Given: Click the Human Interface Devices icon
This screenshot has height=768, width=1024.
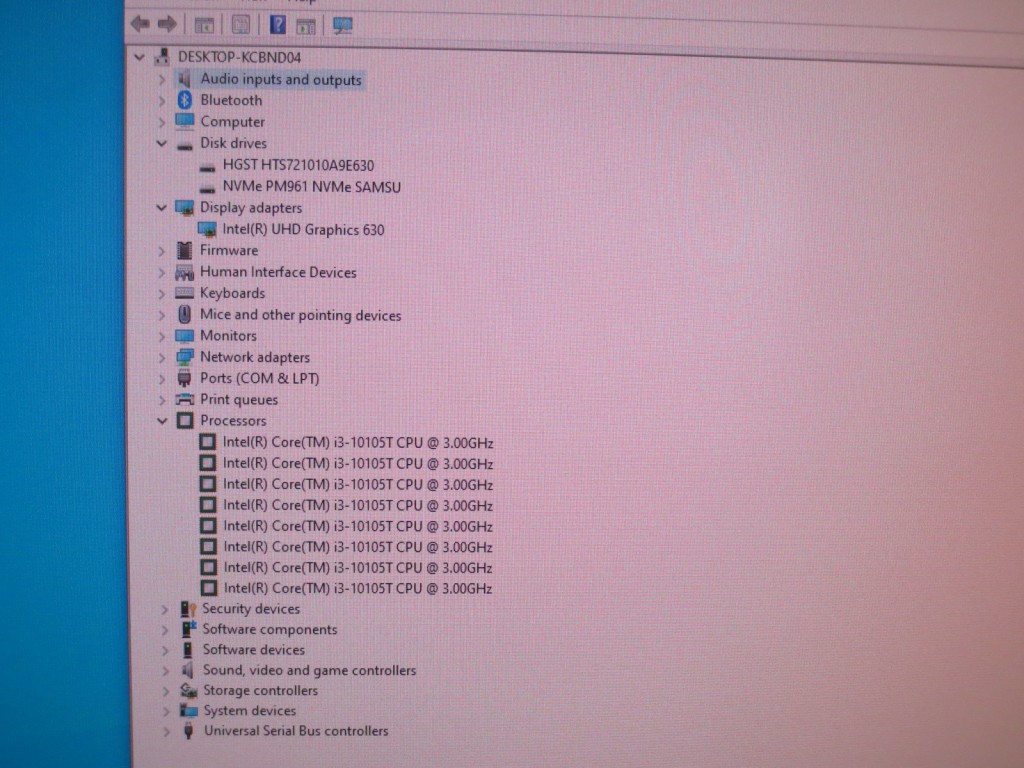Looking at the screenshot, I should coord(184,272).
